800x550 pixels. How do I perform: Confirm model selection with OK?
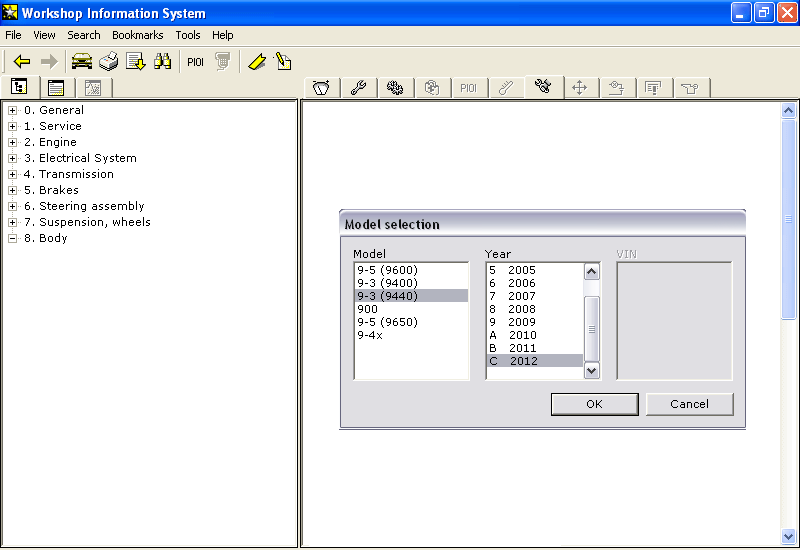[x=594, y=404]
